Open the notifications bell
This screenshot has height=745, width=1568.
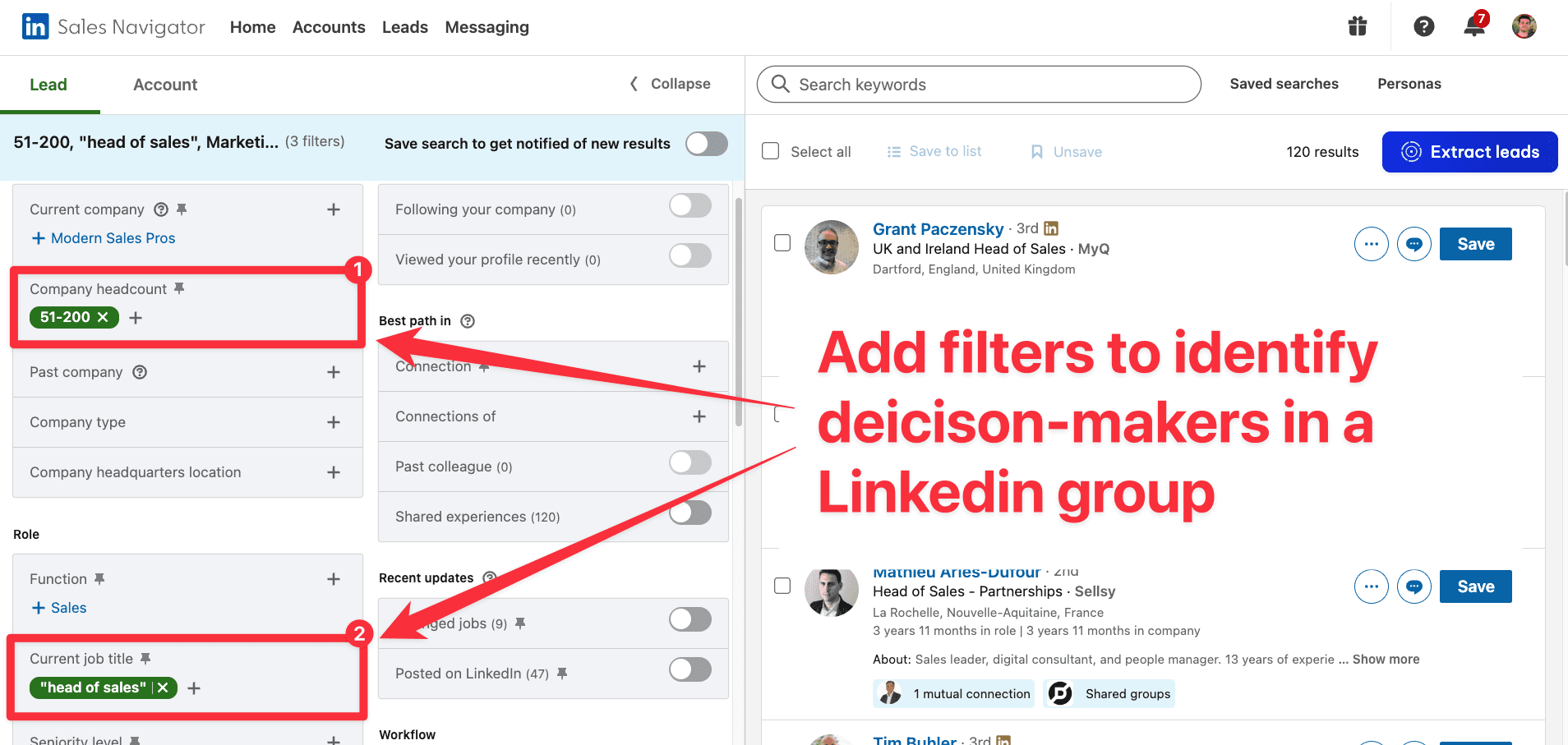[1473, 26]
